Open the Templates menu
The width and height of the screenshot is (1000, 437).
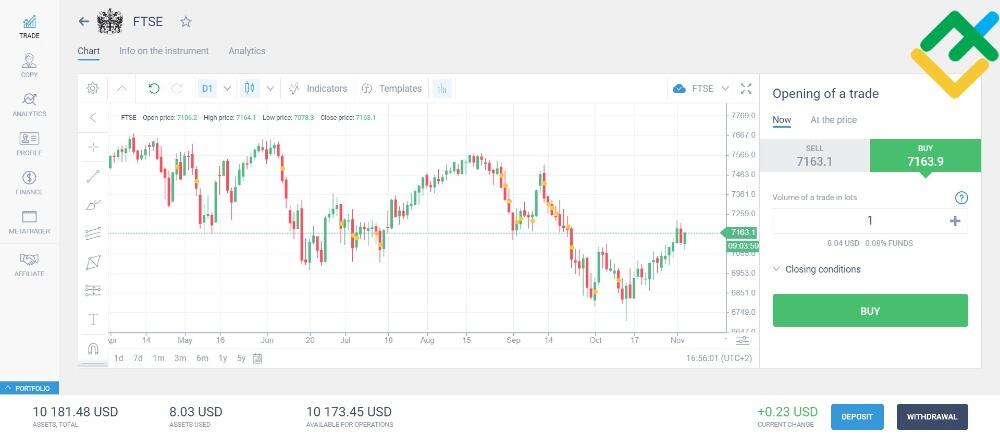(392, 89)
